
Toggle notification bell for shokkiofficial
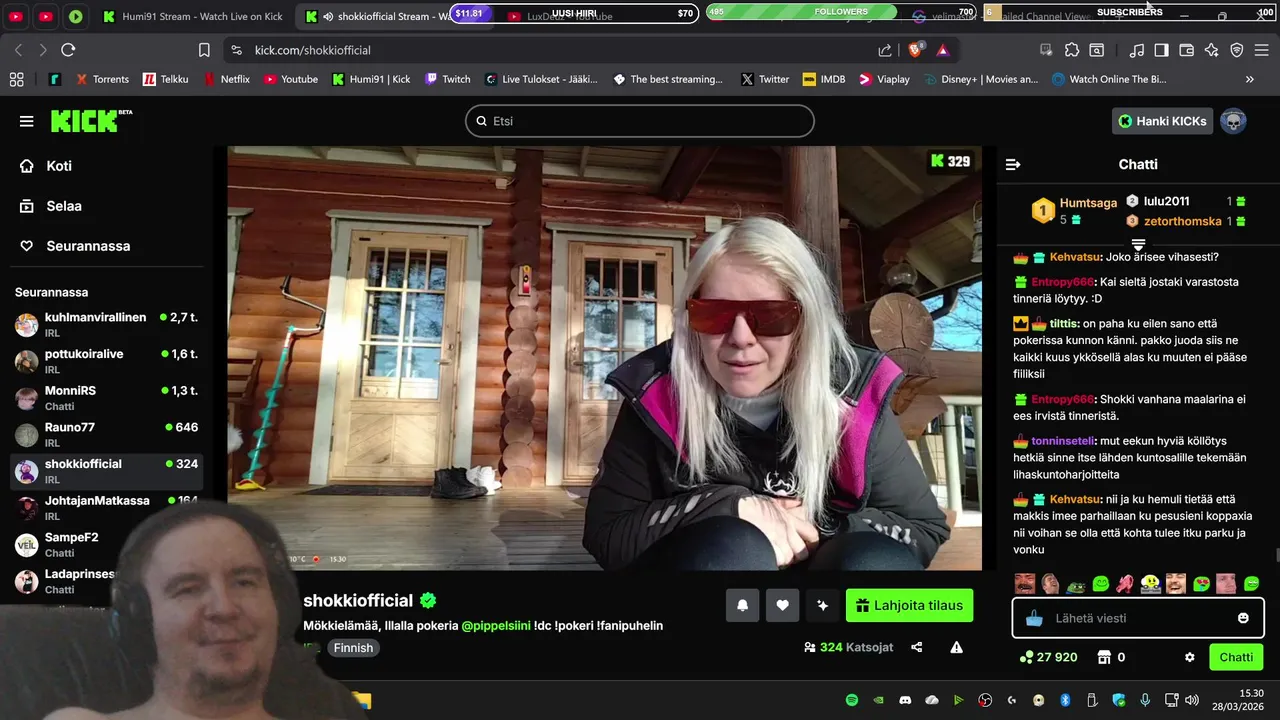(742, 605)
